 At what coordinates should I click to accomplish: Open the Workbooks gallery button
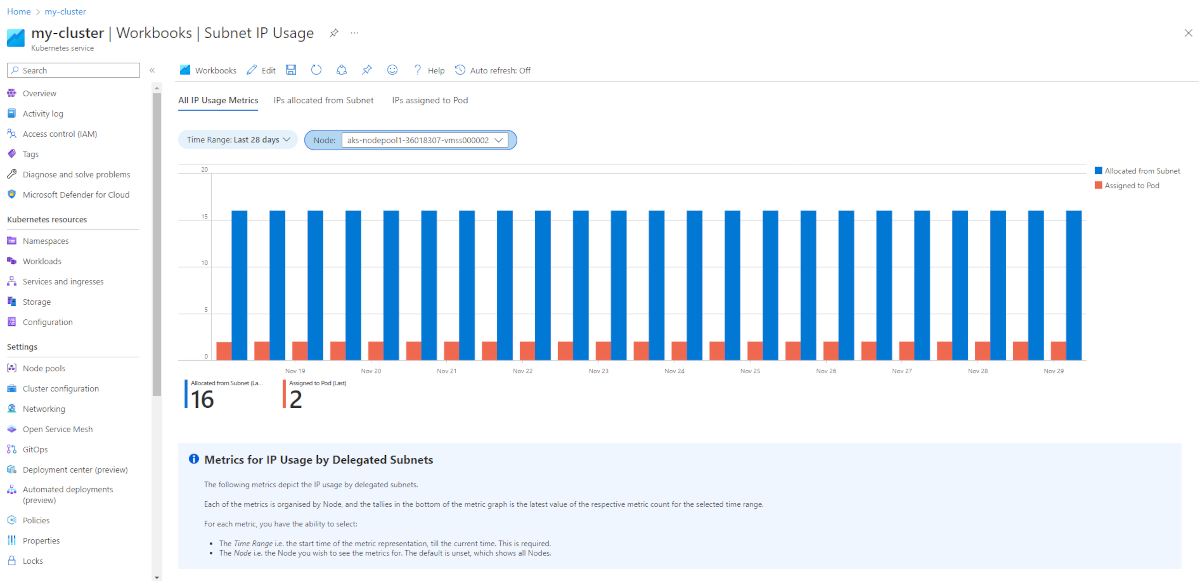tap(208, 70)
